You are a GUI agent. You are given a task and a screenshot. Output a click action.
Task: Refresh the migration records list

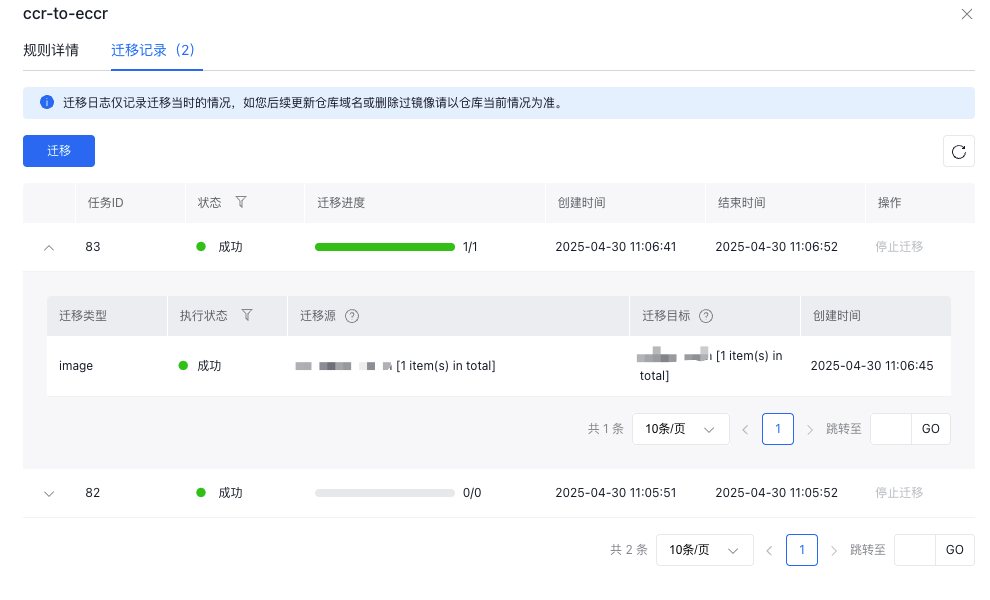[x=958, y=152]
